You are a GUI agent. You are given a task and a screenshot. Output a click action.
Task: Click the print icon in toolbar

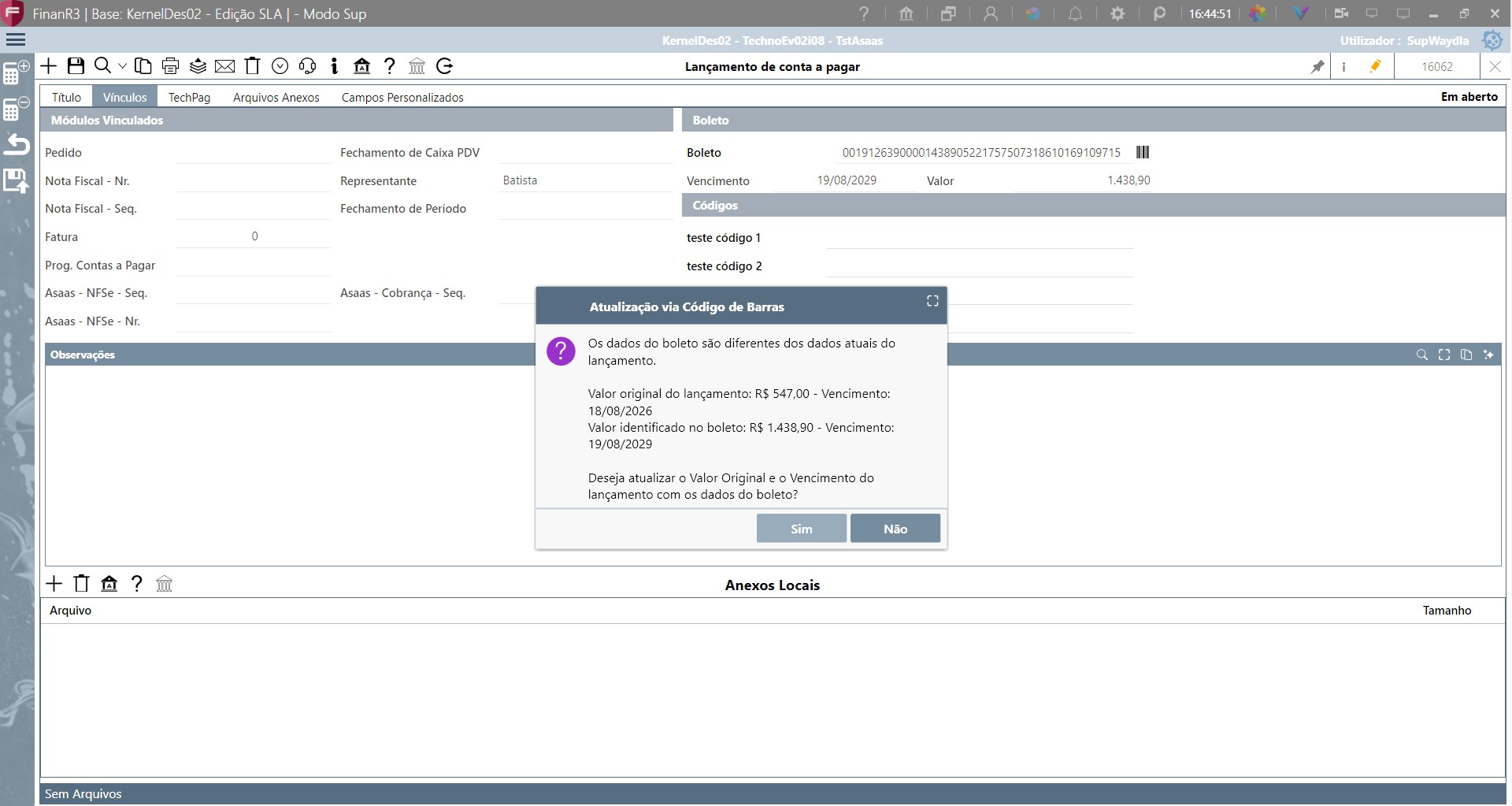click(x=170, y=66)
